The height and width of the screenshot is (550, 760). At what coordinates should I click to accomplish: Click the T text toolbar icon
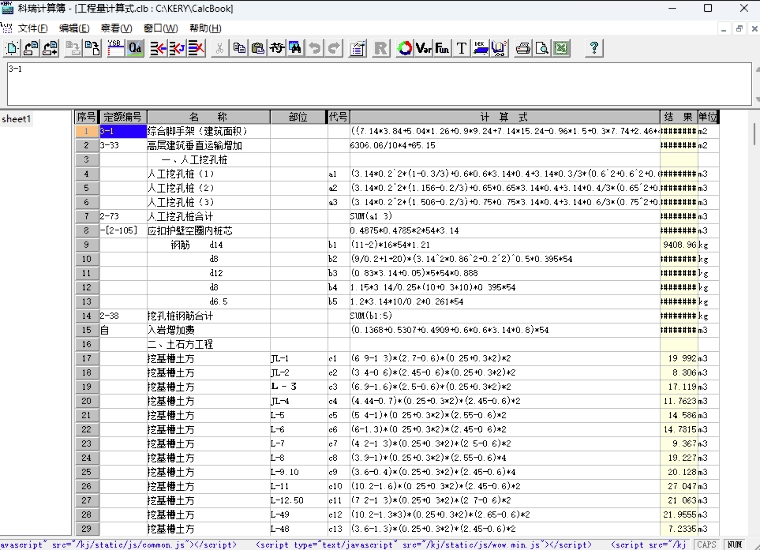pos(461,47)
